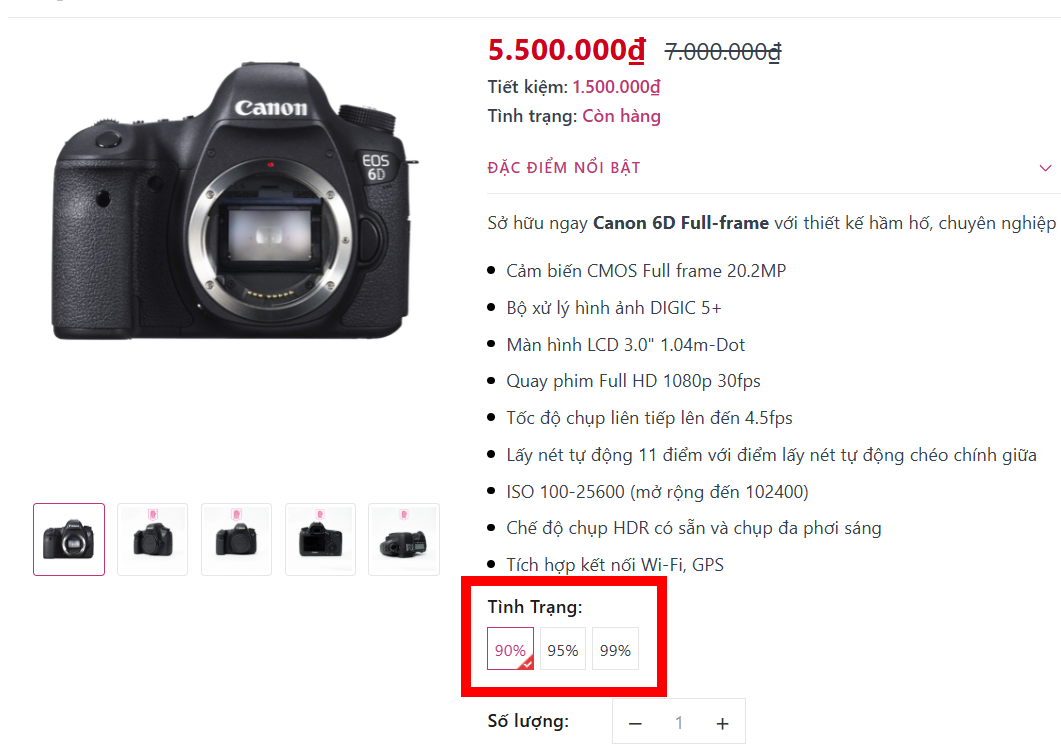The width and height of the screenshot is (1061, 756).
Task: Click the 5.500.000₫ sale price
Action: point(567,49)
